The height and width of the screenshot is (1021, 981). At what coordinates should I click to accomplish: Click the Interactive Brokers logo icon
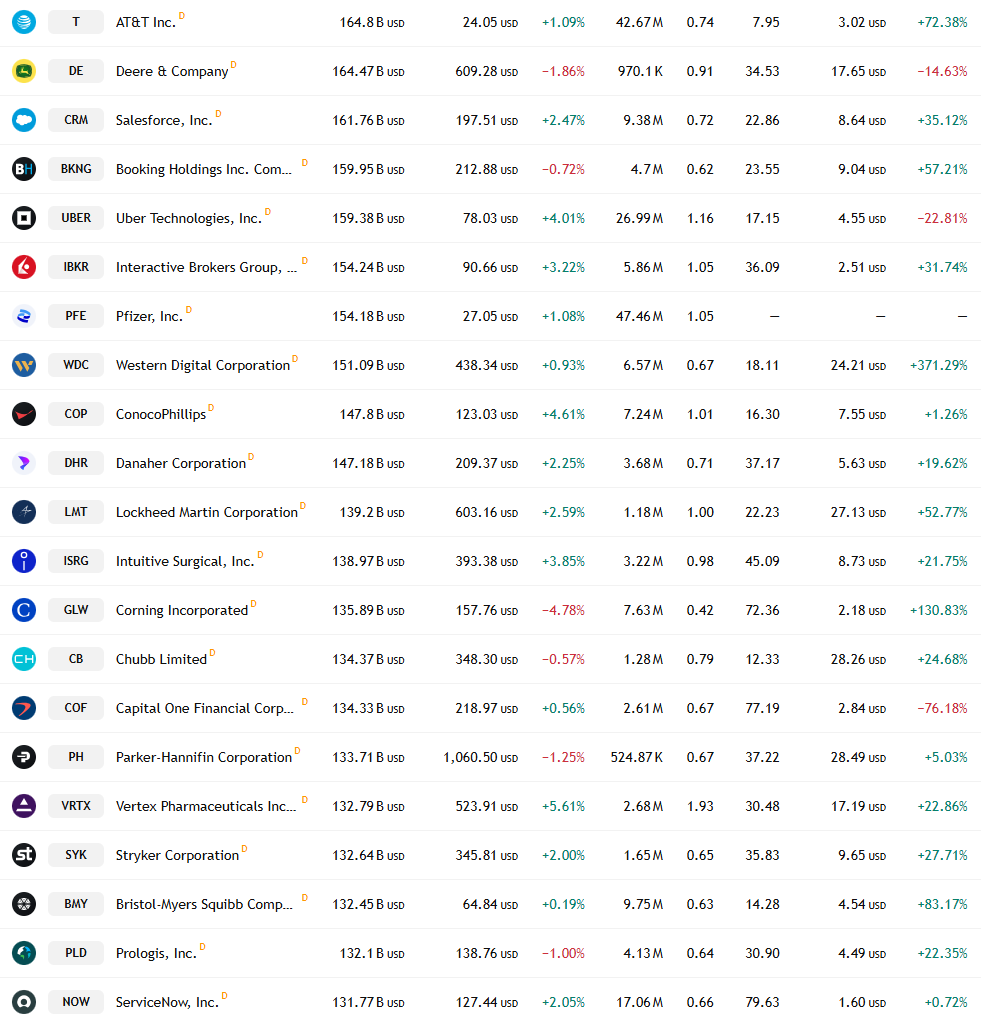tap(24, 267)
